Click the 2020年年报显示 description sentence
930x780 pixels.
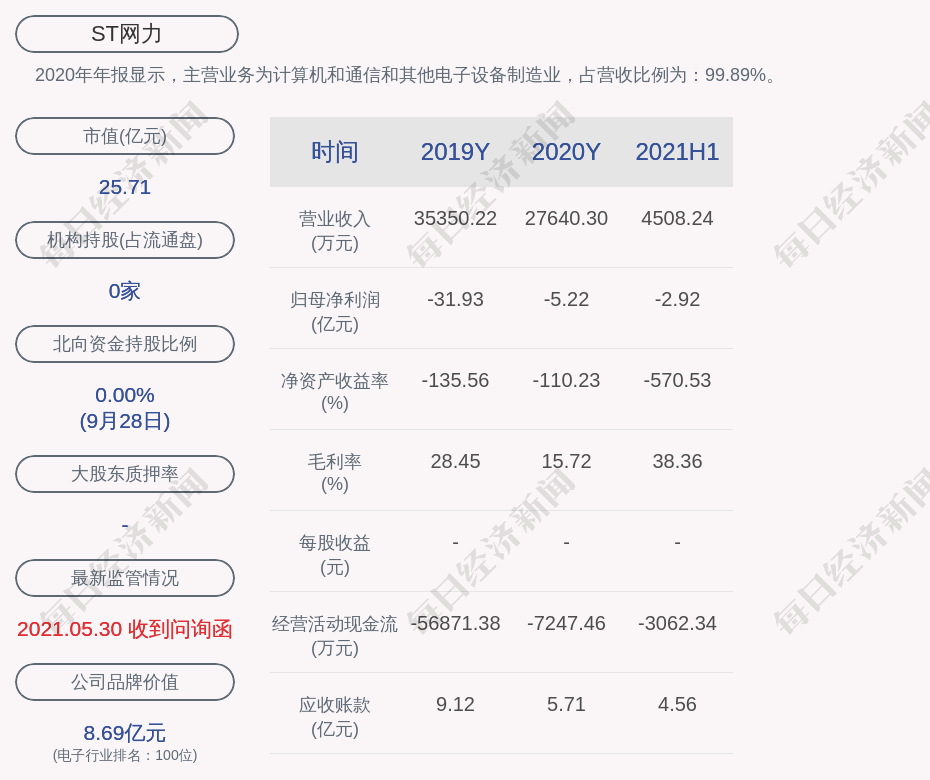[x=406, y=75]
